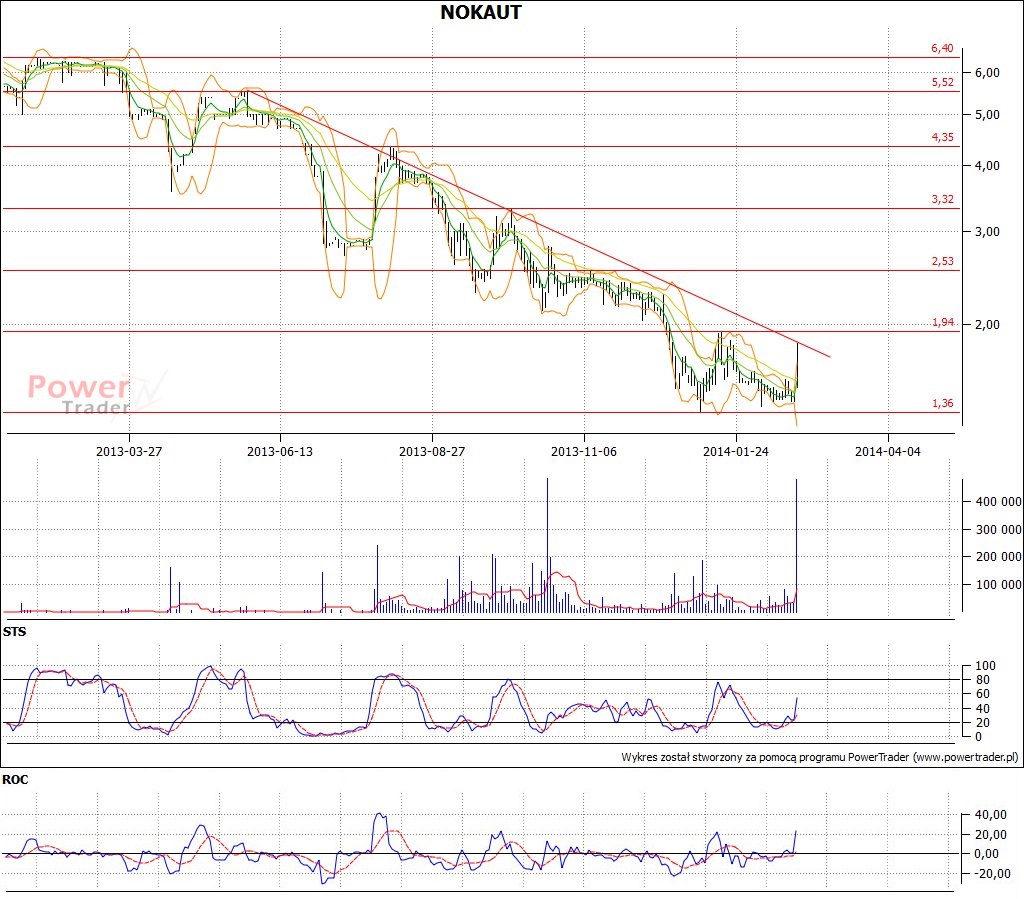This screenshot has width=1024, height=899.
Task: Select the 6,40 resistance level label
Action: point(942,48)
